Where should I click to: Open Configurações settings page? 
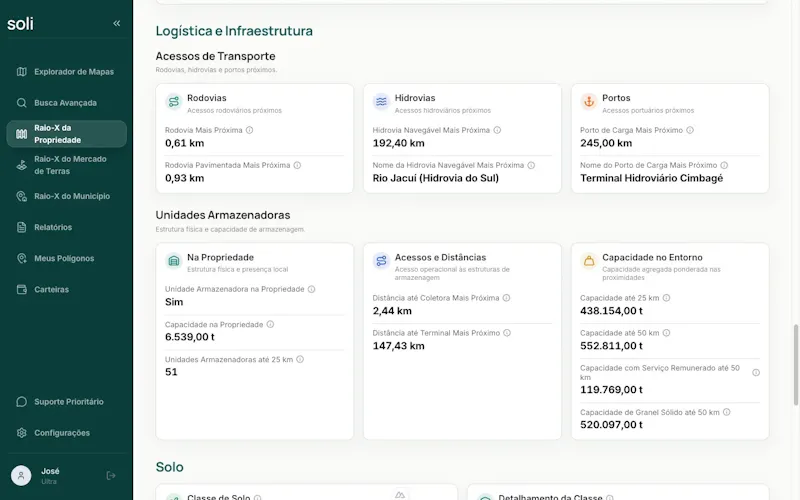coord(66,433)
